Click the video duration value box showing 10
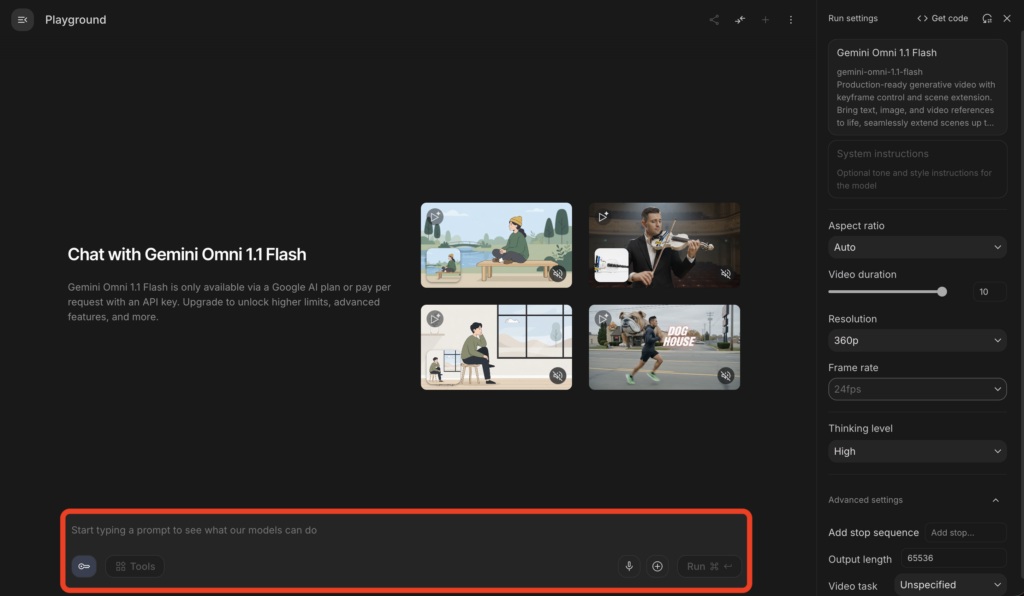Screen dimensions: 1024x596 click(x=989, y=292)
